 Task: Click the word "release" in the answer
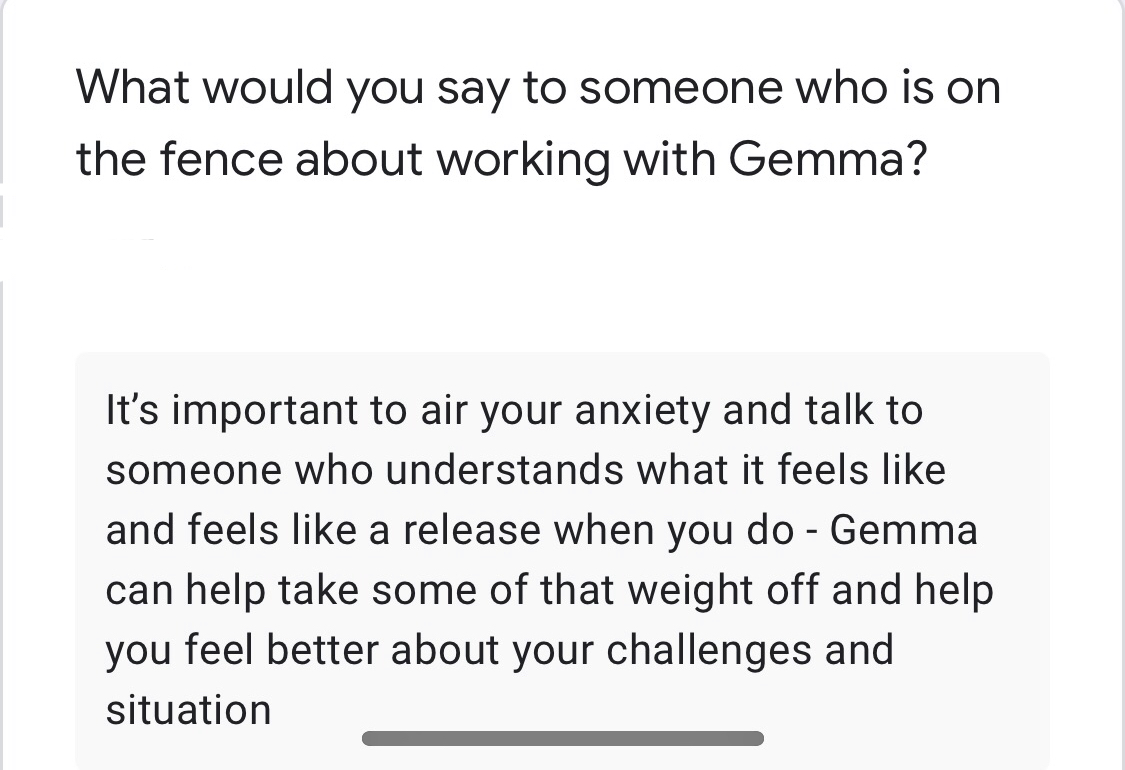pyautogui.click(x=472, y=530)
